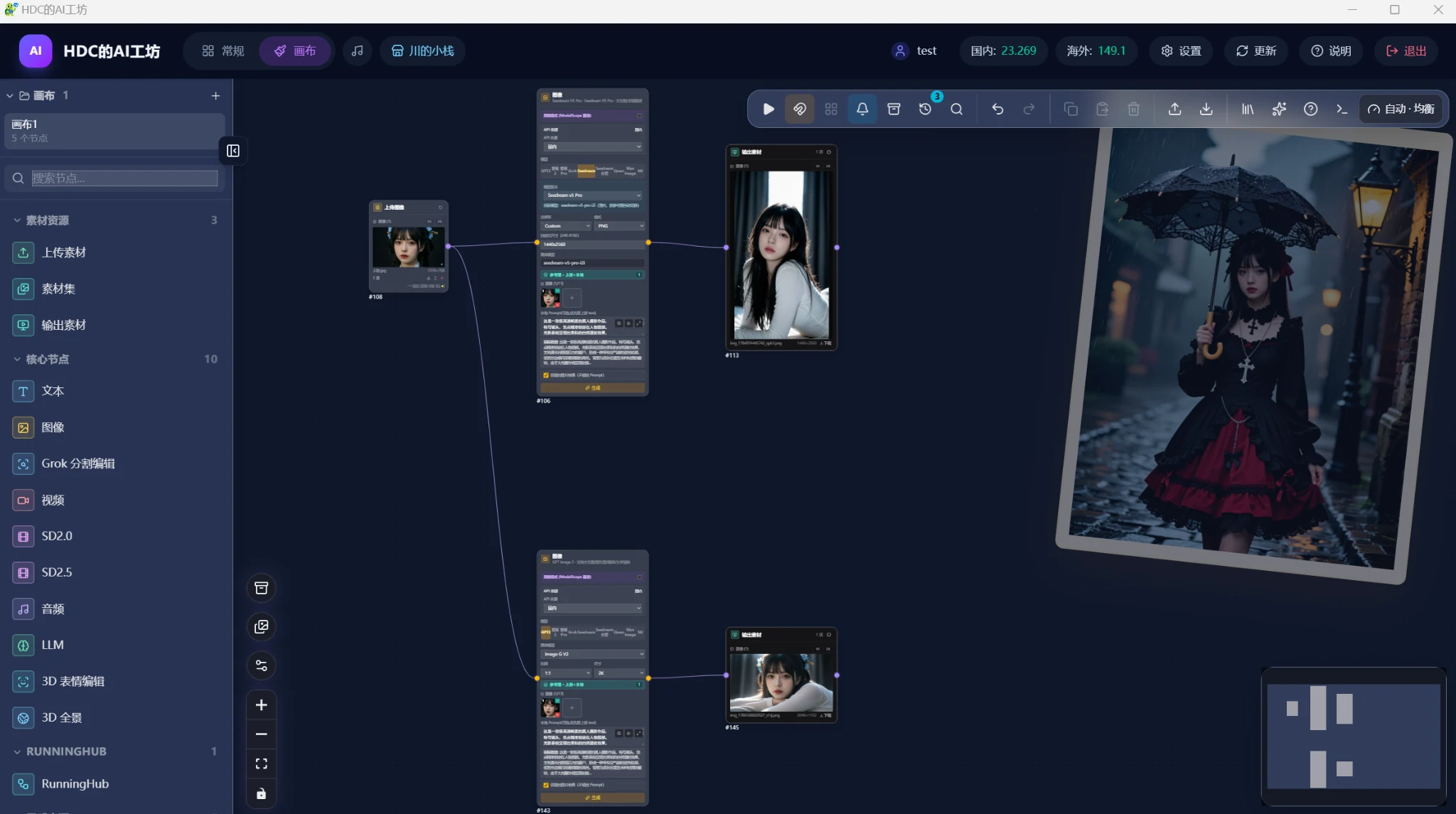
Task: Click the paste clipboard icon in canvas toolbar
Action: coord(1102,109)
